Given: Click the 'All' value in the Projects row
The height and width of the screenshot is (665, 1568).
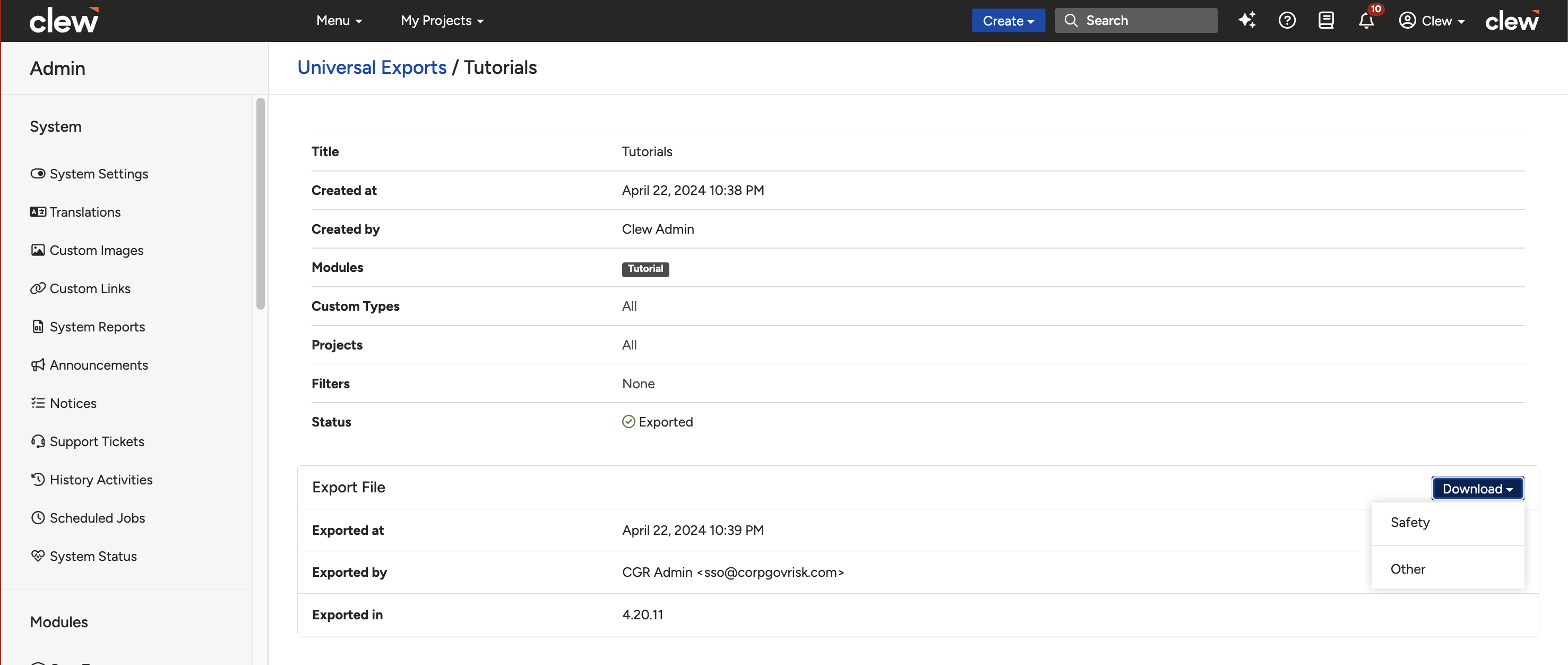Looking at the screenshot, I should [x=630, y=345].
